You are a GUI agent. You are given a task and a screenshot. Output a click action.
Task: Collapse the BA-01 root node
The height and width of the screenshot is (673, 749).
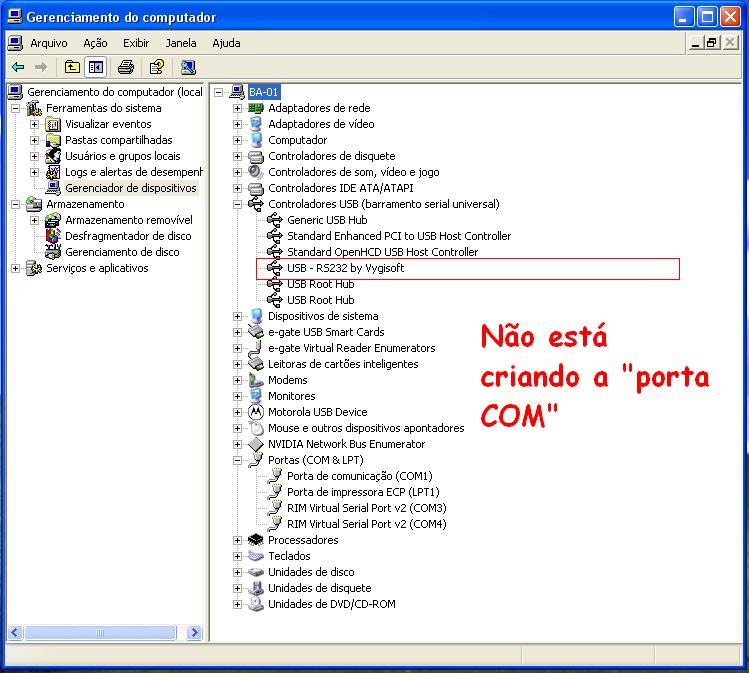coord(218,92)
